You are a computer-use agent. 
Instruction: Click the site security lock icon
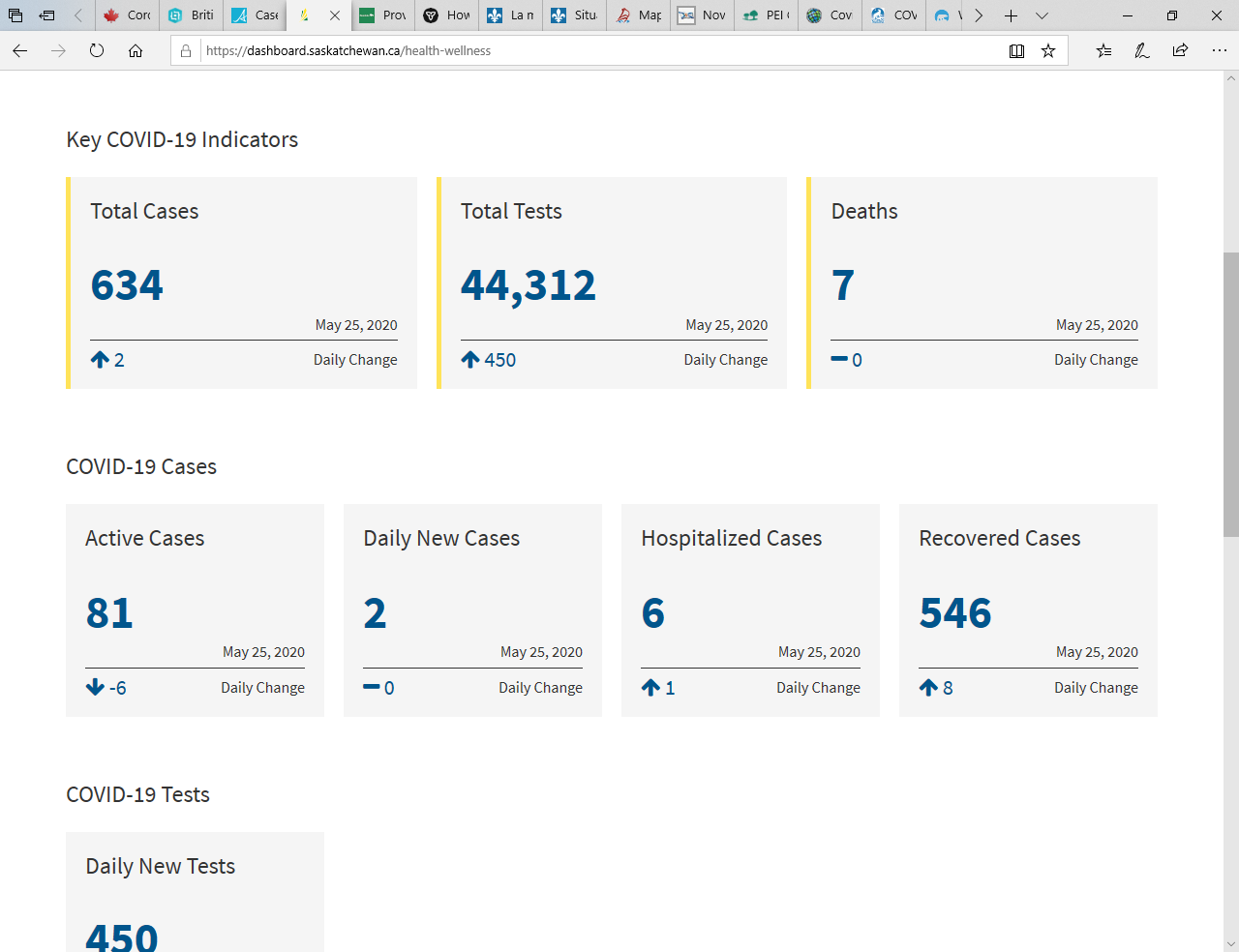pos(186,51)
